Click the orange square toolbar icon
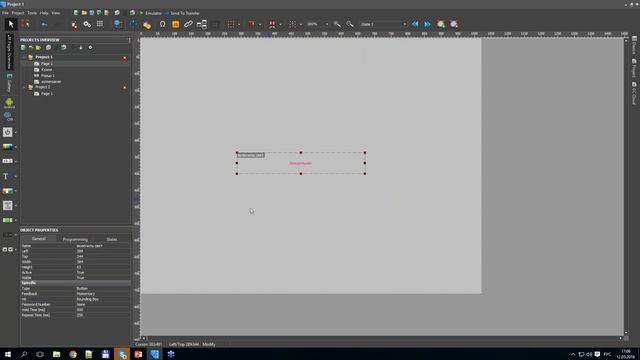The height and width of the screenshot is (360, 640). click(176, 24)
